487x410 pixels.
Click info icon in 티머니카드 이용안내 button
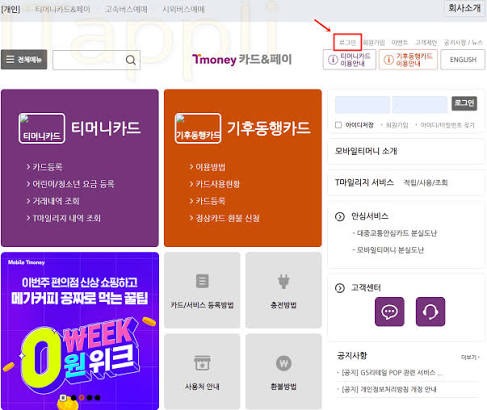click(333, 60)
